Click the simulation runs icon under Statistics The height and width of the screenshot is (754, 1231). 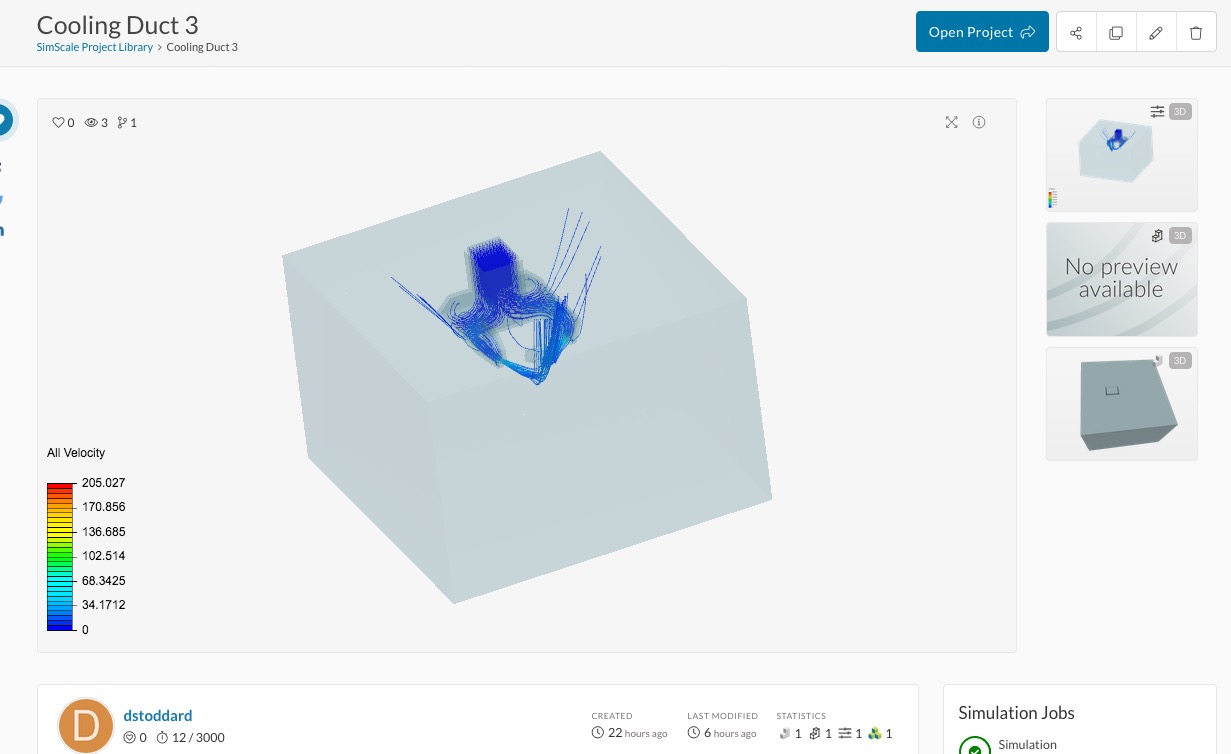pyautogui.click(x=845, y=733)
